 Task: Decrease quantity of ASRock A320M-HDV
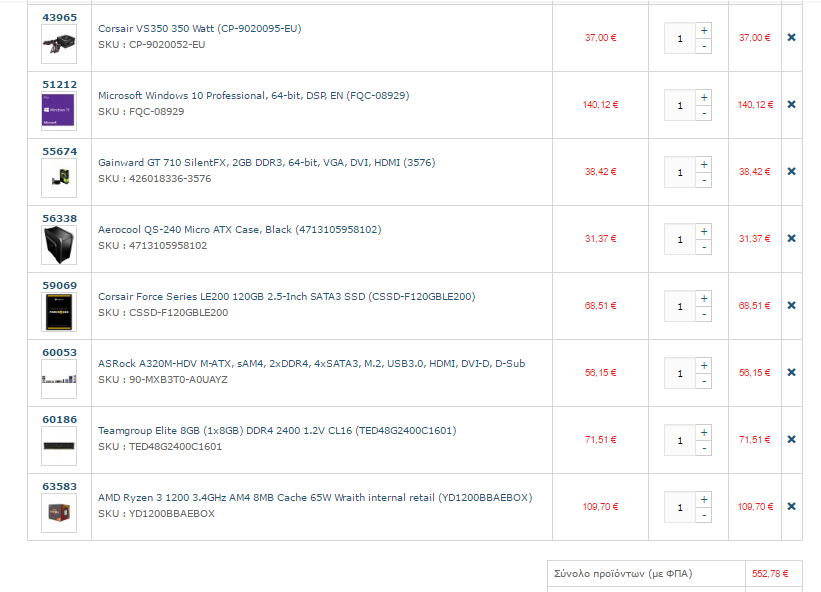pyautogui.click(x=704, y=381)
